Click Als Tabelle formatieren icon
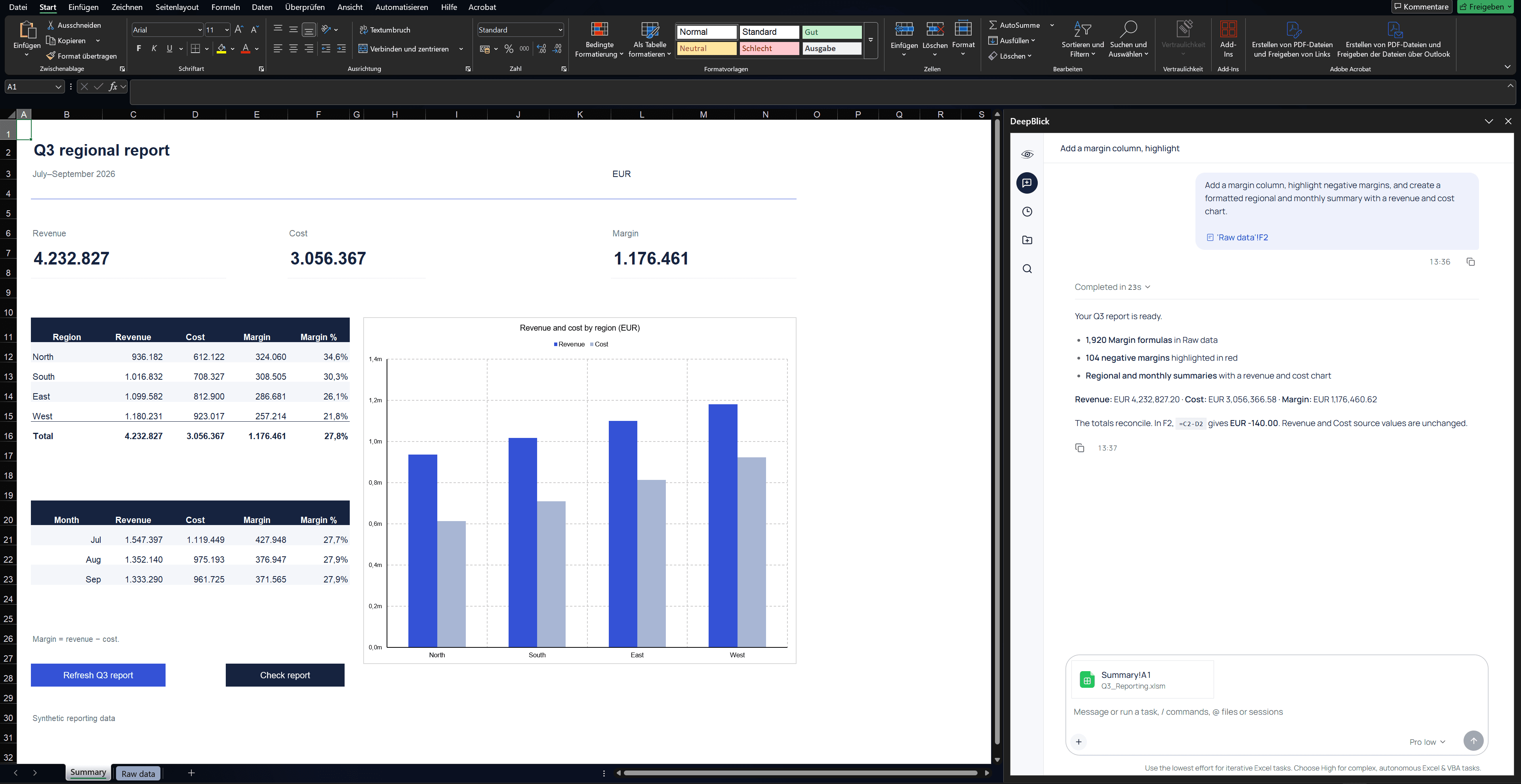This screenshot has height=784, width=1521. point(650,30)
